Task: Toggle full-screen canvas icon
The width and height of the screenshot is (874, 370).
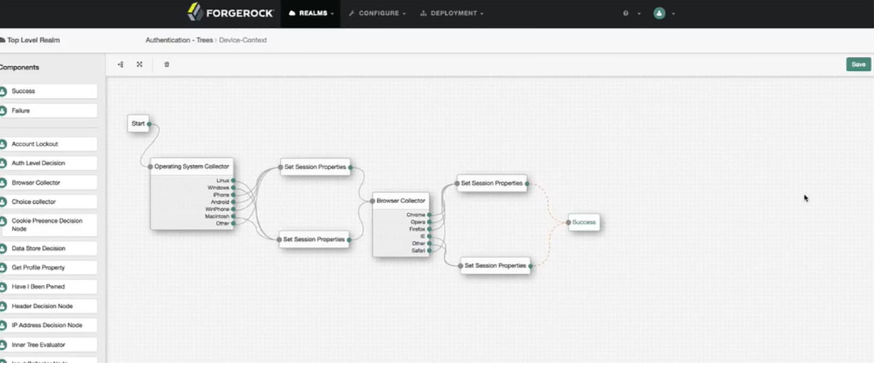Action: (139, 65)
